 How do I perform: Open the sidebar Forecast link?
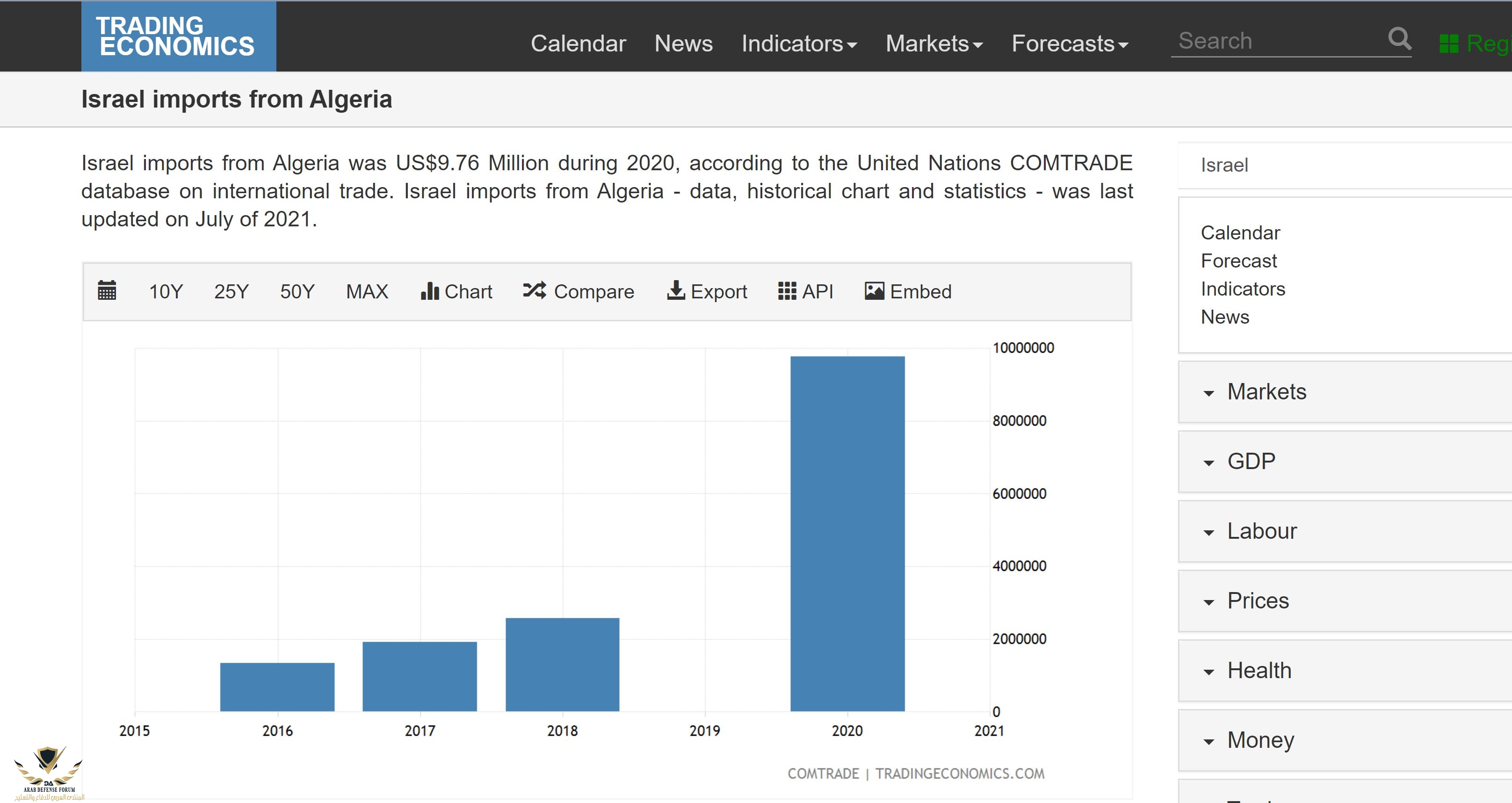point(1238,260)
